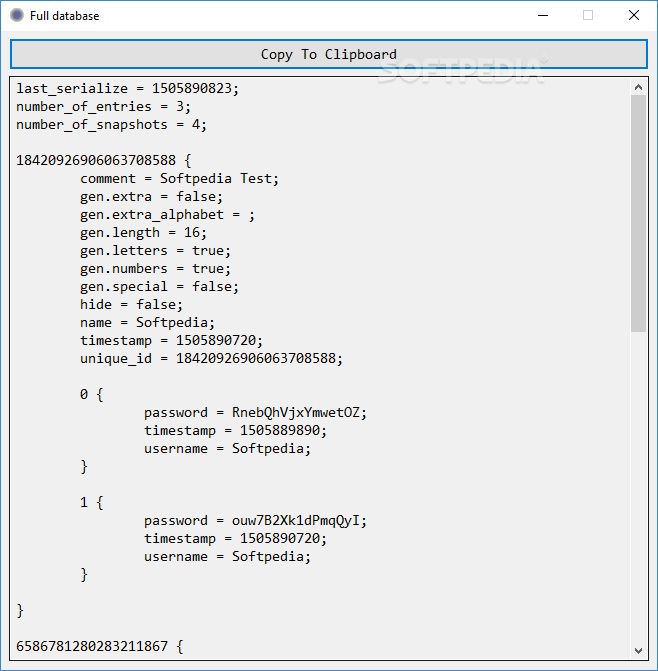
Task: Click the timestamp = 1505889890 line
Action: point(235,430)
